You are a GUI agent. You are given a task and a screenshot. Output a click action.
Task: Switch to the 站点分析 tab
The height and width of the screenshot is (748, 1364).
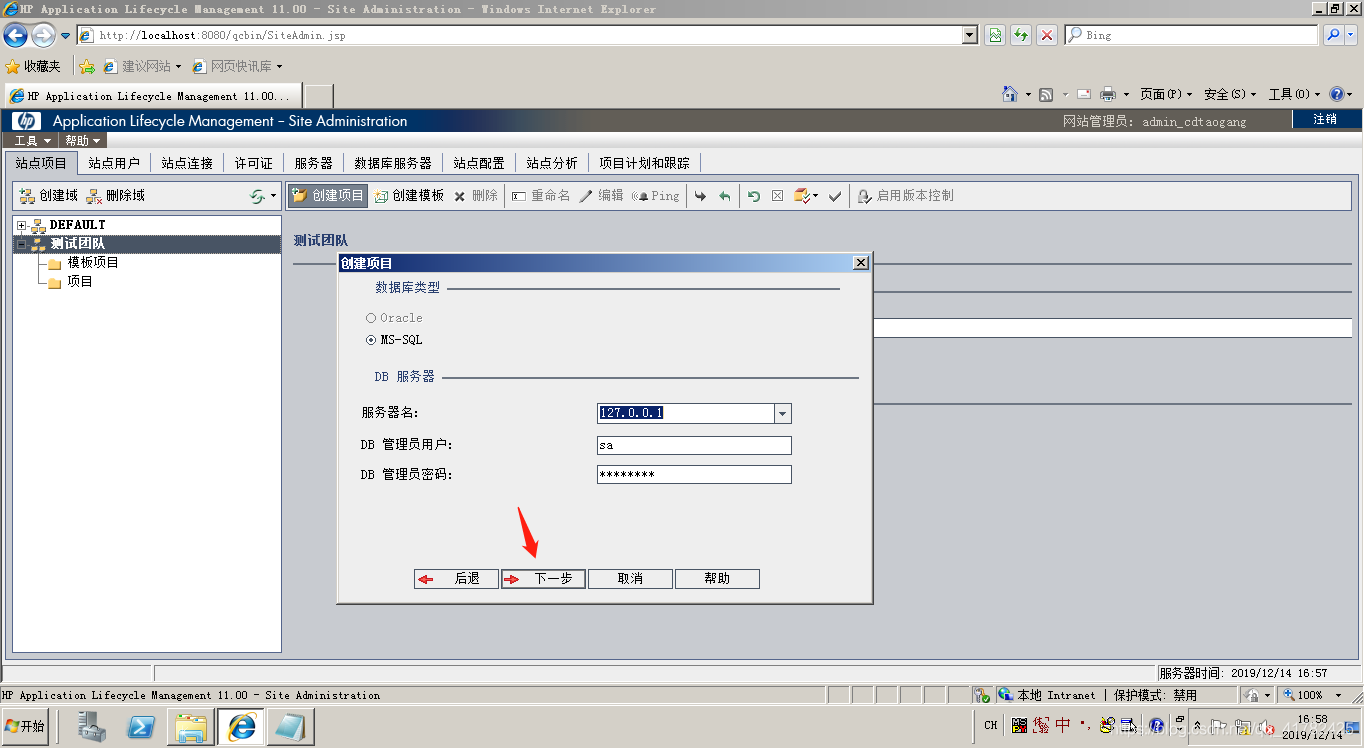[x=552, y=163]
